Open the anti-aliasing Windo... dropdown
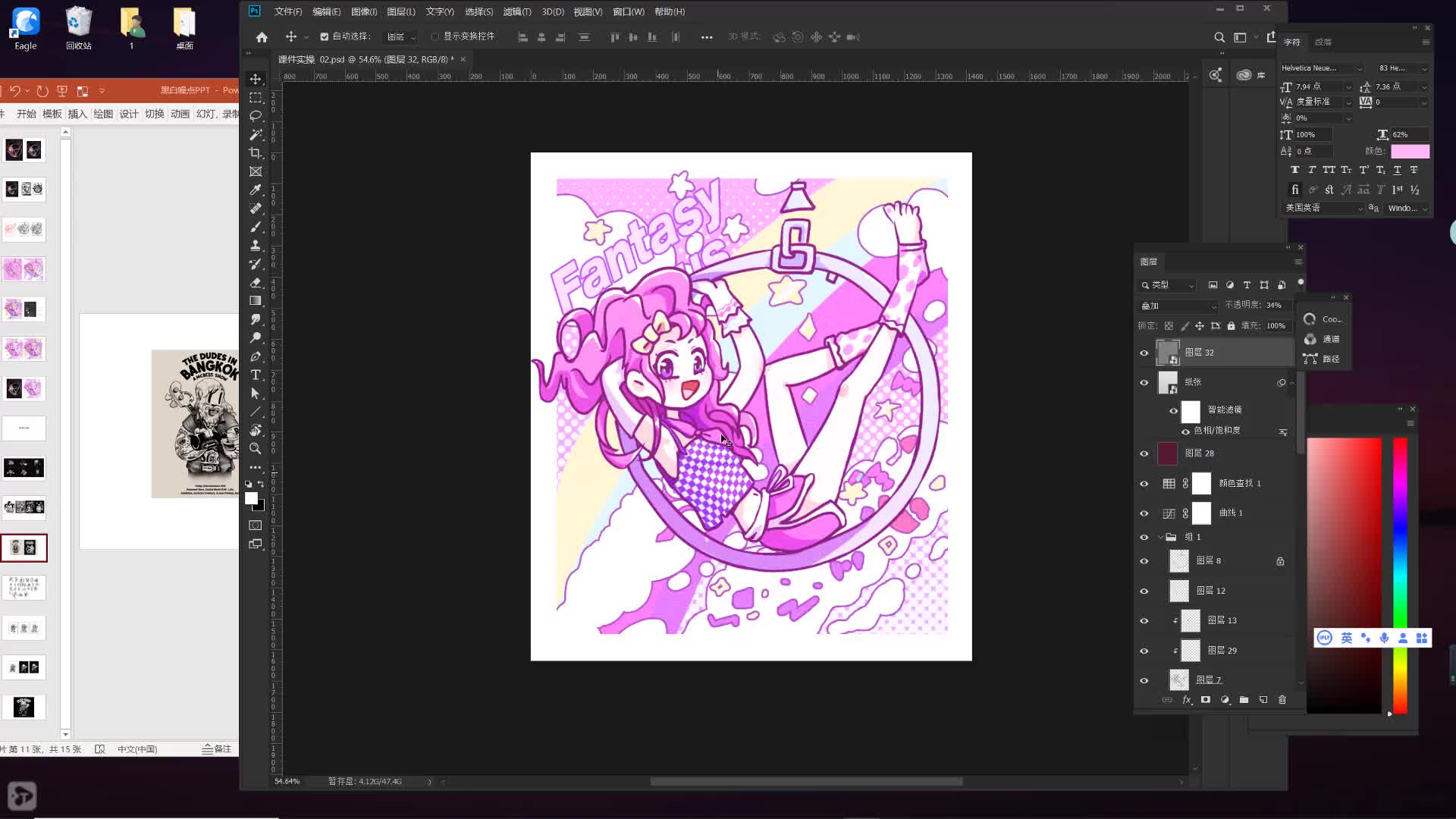Image resolution: width=1456 pixels, height=819 pixels. tap(1407, 208)
